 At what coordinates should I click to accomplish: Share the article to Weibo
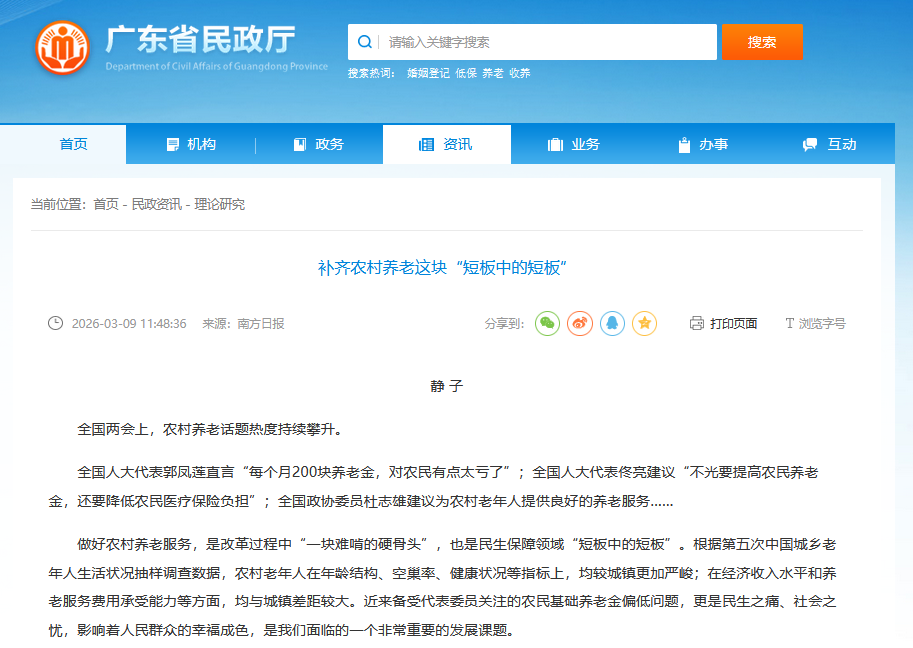579,323
